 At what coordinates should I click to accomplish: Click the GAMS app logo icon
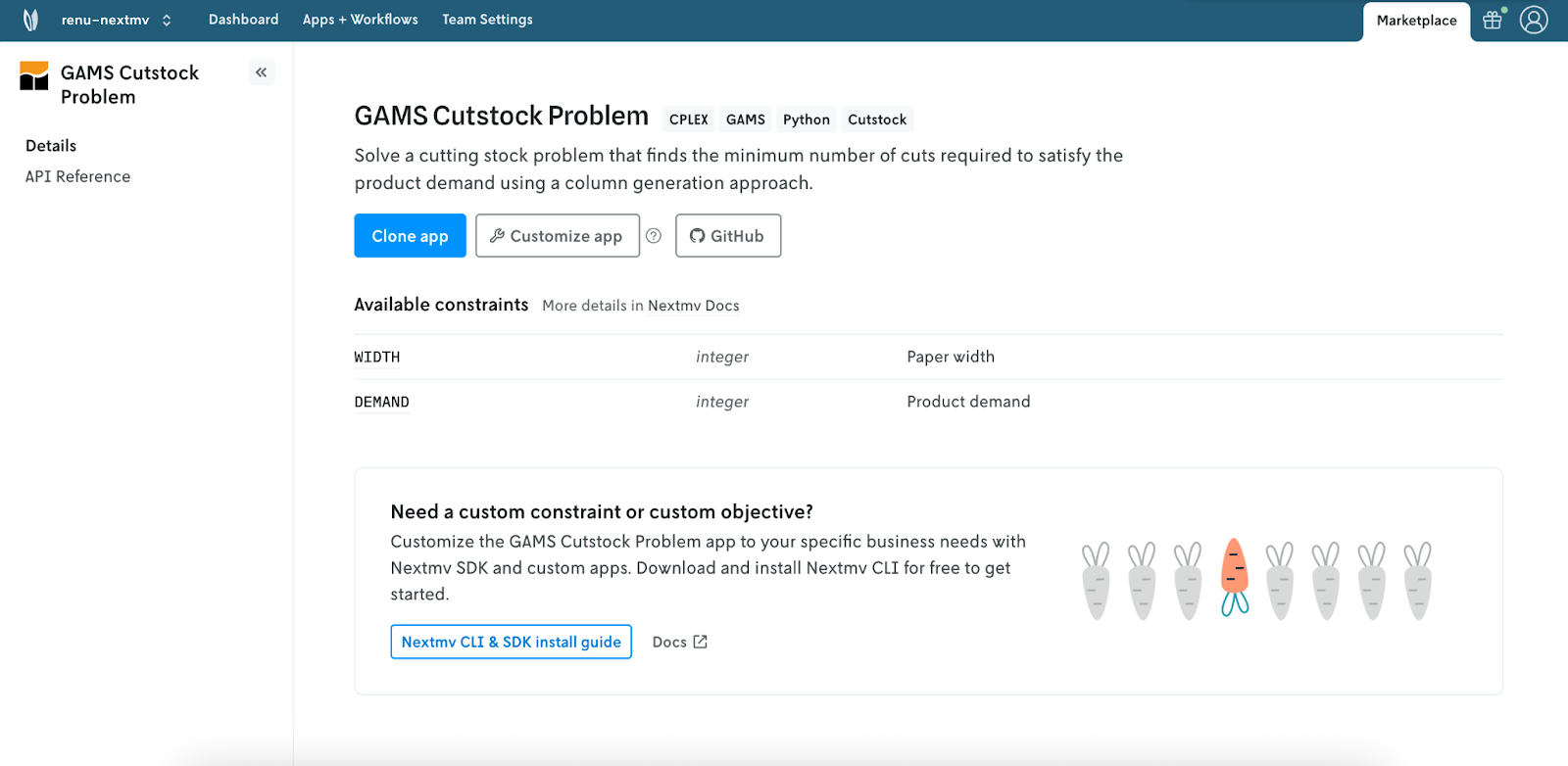point(34,75)
